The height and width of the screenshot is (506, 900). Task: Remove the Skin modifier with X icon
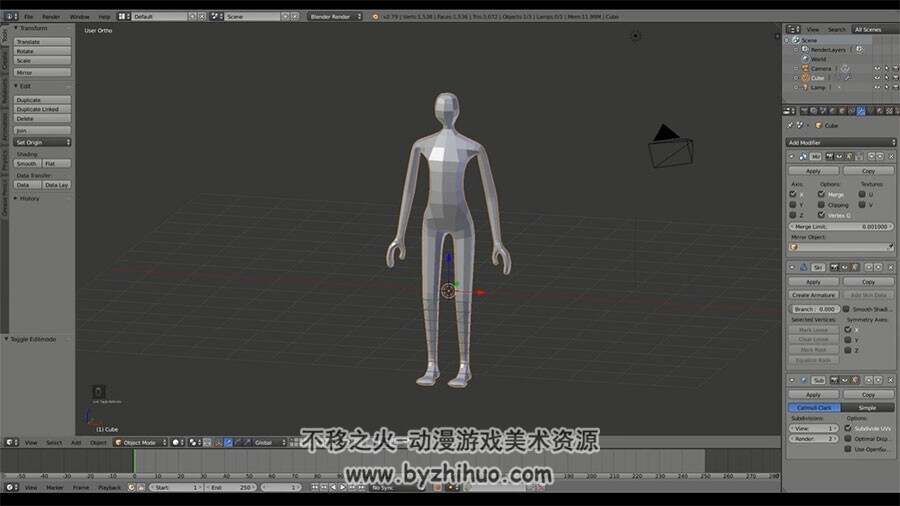pos(891,267)
